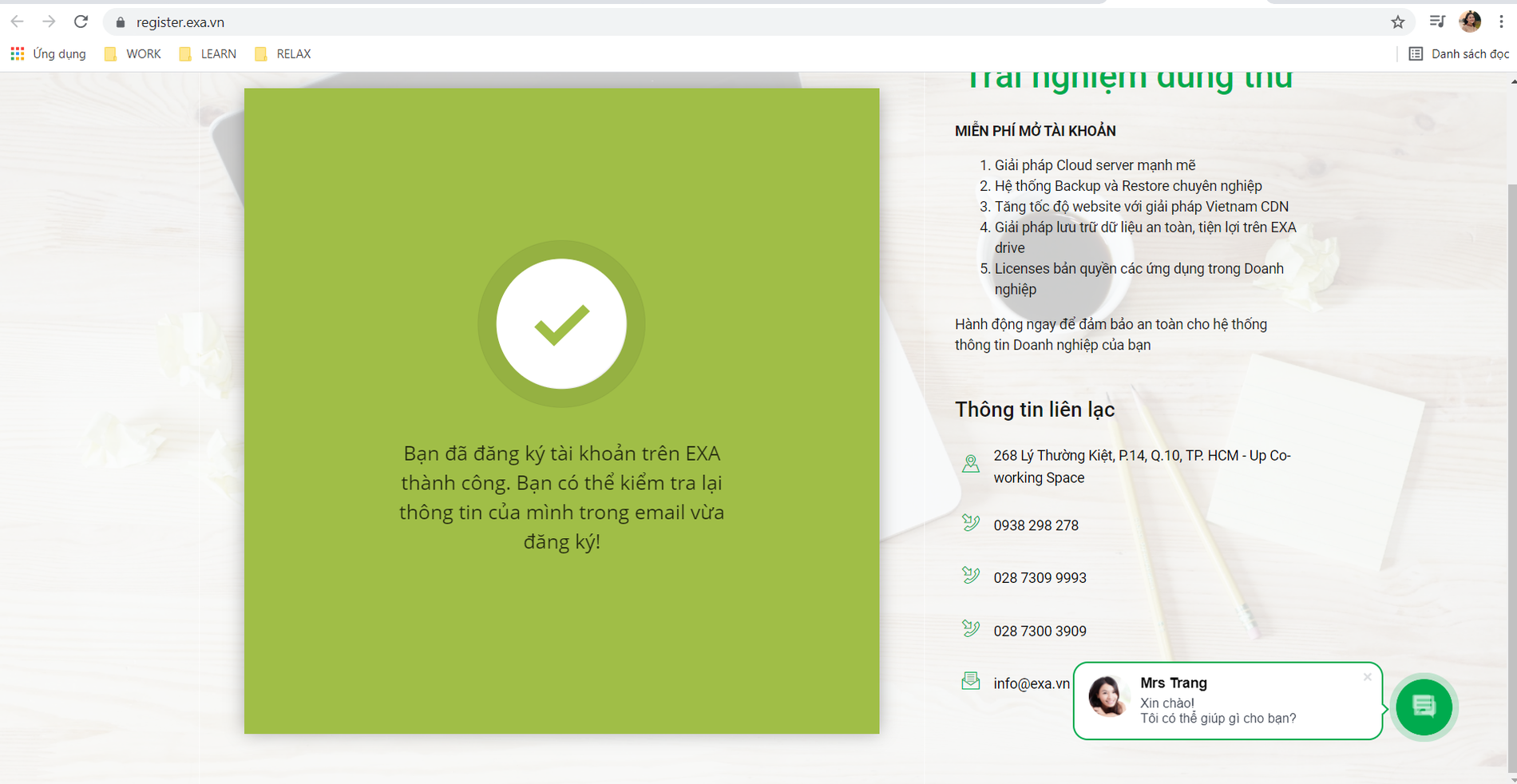Click the browser forward arrow
Viewport: 1517px width, 784px height.
49,22
